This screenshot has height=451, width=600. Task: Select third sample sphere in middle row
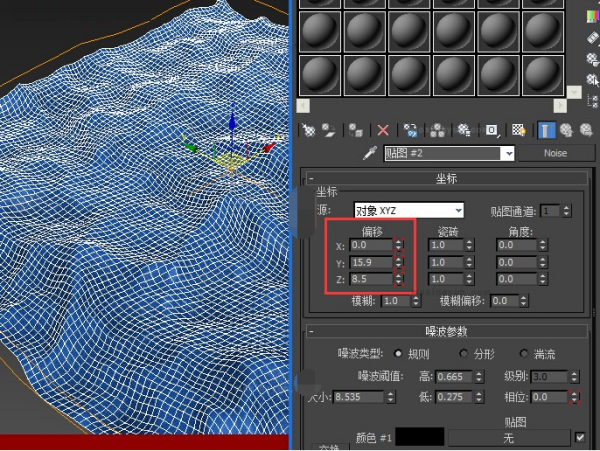coord(409,31)
